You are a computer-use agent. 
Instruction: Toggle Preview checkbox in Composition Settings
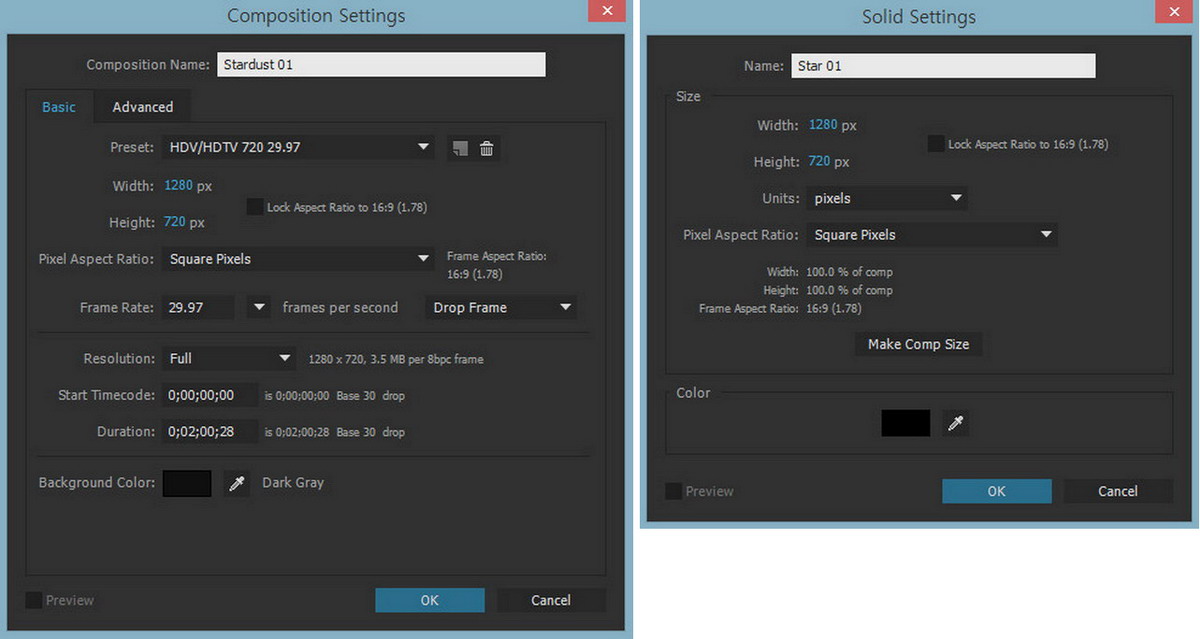tap(34, 600)
